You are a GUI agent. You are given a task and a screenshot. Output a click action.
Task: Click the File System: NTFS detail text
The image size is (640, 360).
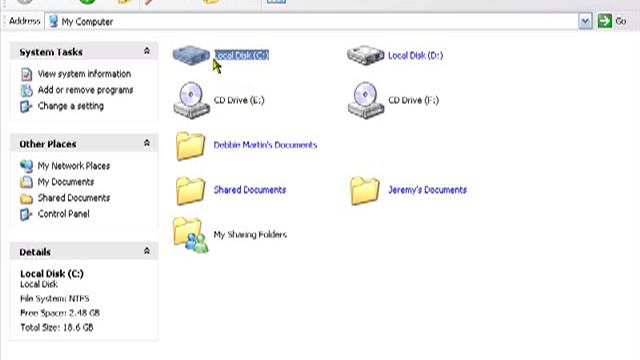(x=55, y=299)
